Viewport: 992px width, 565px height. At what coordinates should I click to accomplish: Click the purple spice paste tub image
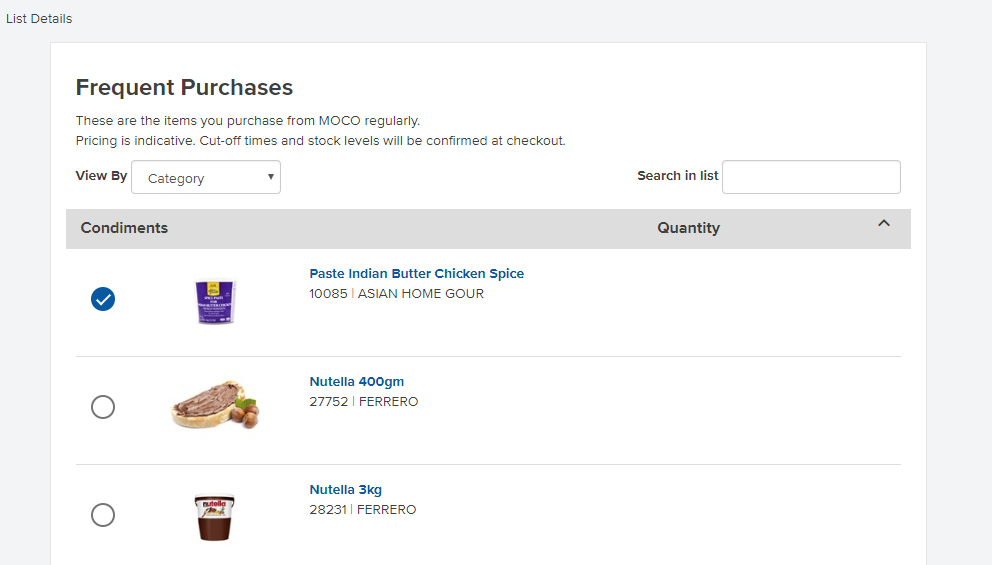[215, 300]
